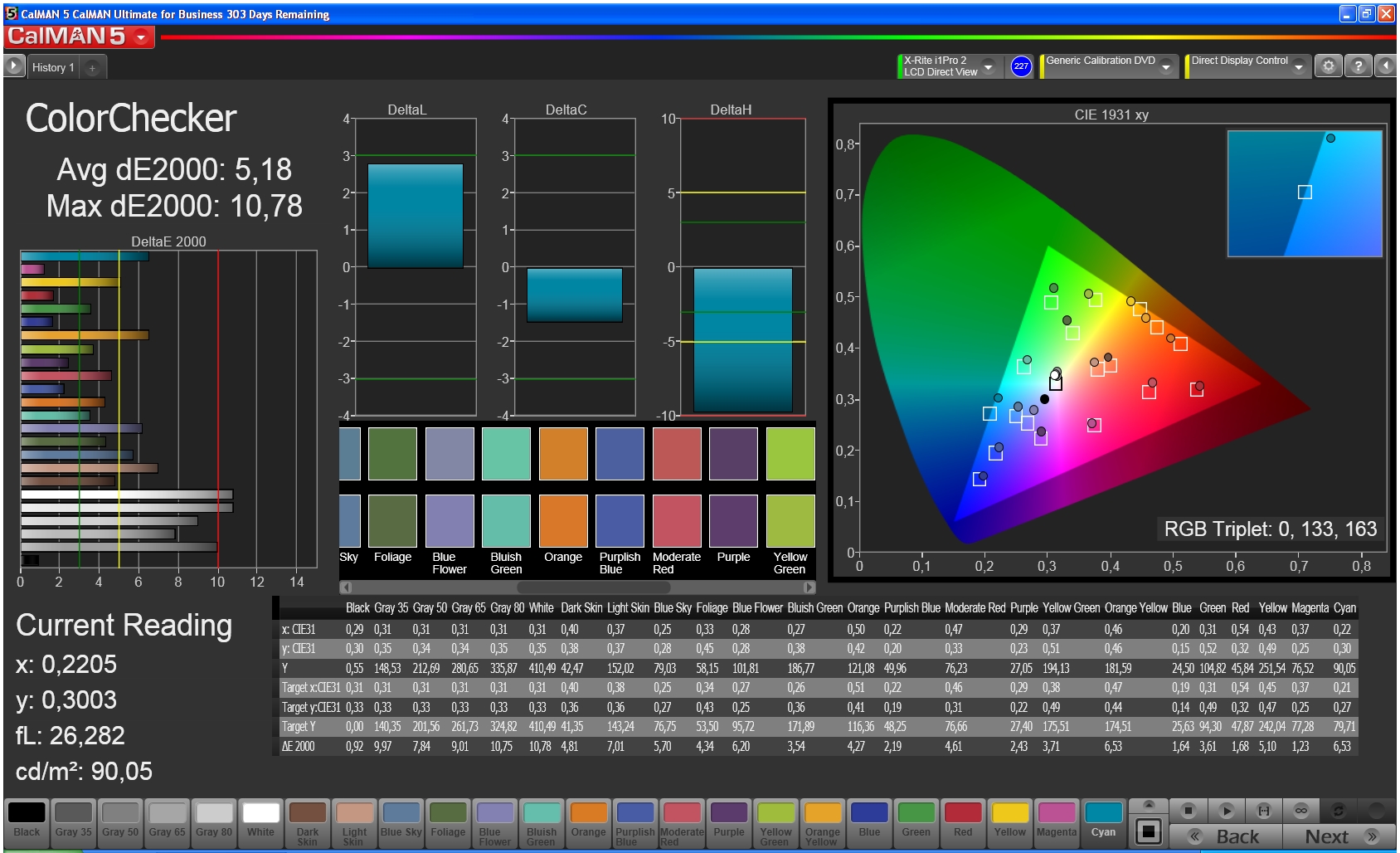Viewport: 1400px width, 853px height.
Task: Switch to the History 1 tab
Action: (x=53, y=68)
